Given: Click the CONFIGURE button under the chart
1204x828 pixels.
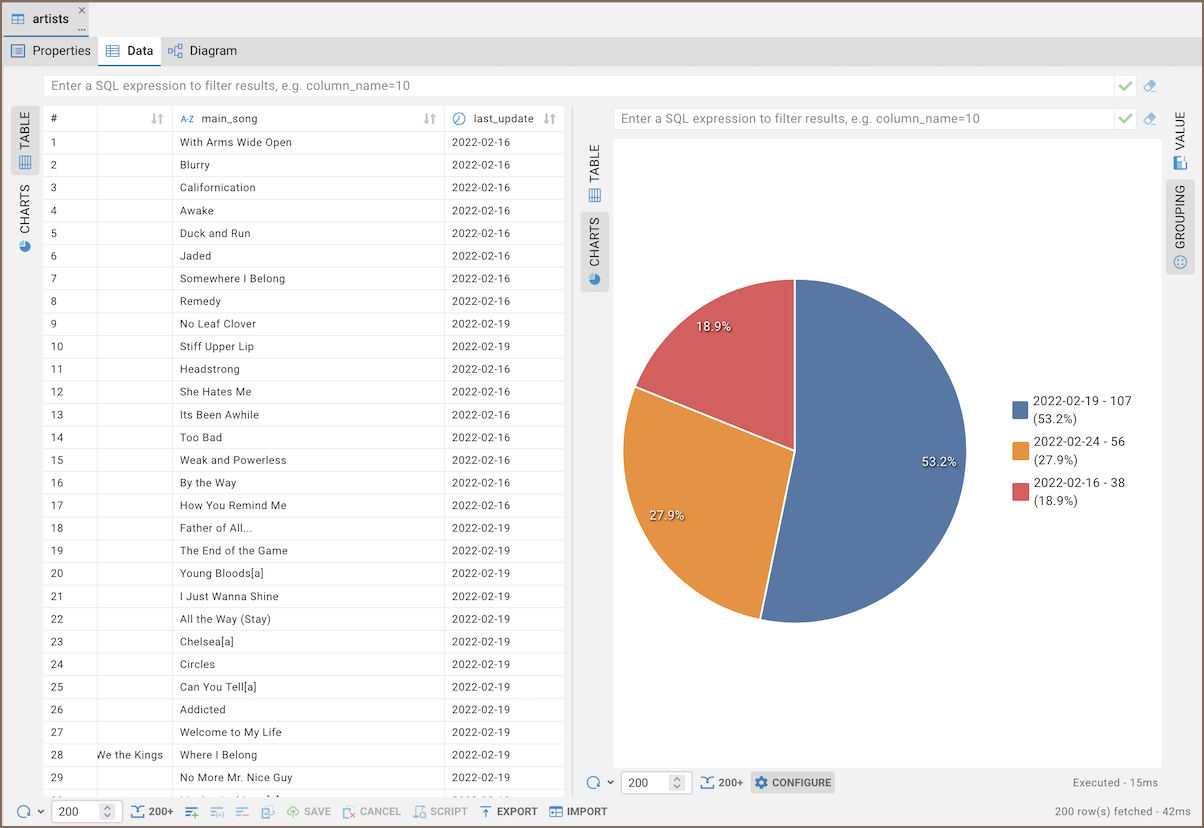Looking at the screenshot, I should (x=792, y=783).
